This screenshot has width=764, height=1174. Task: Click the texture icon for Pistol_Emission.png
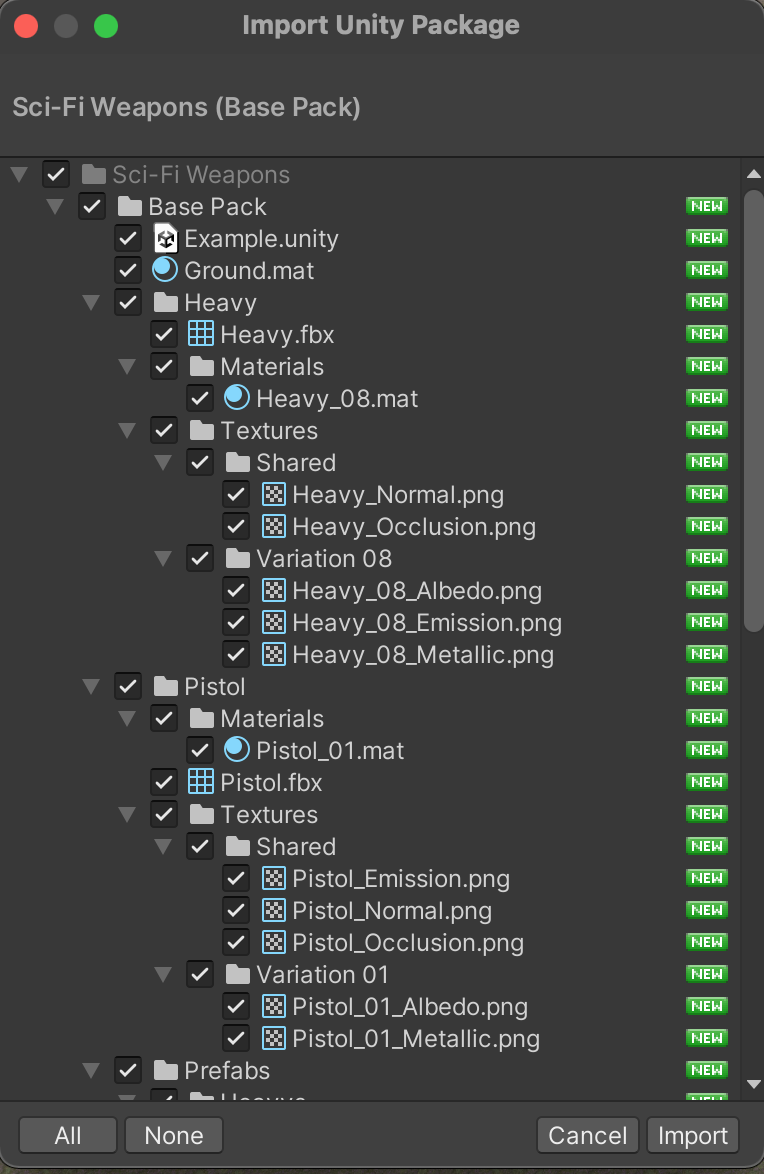(x=273, y=878)
